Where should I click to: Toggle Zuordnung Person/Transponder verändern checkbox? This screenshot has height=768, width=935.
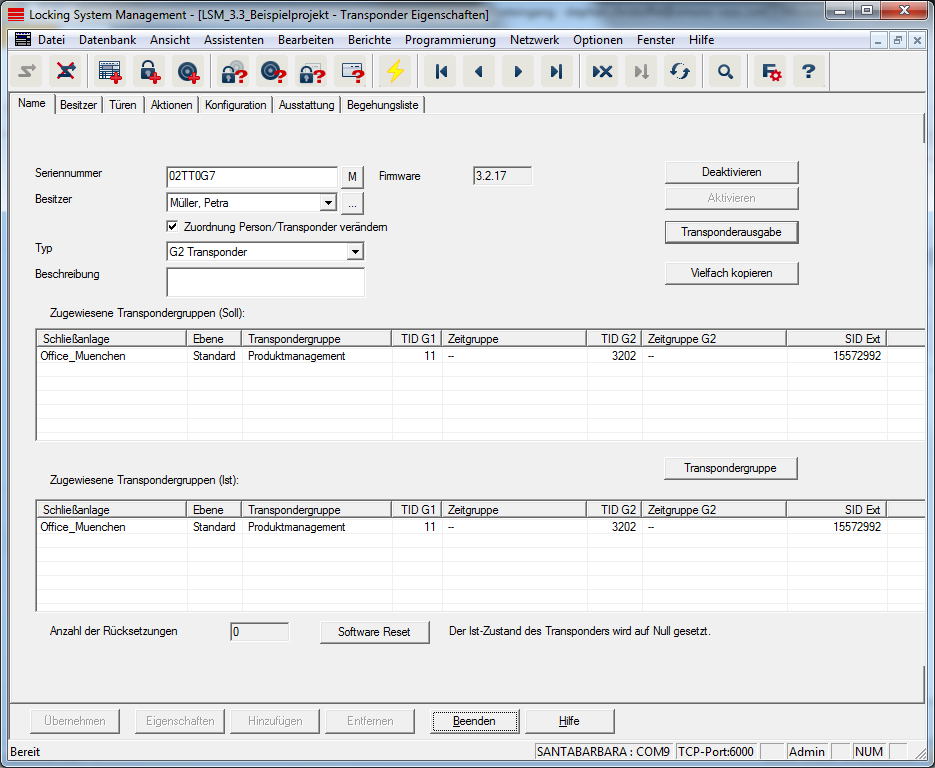(173, 227)
